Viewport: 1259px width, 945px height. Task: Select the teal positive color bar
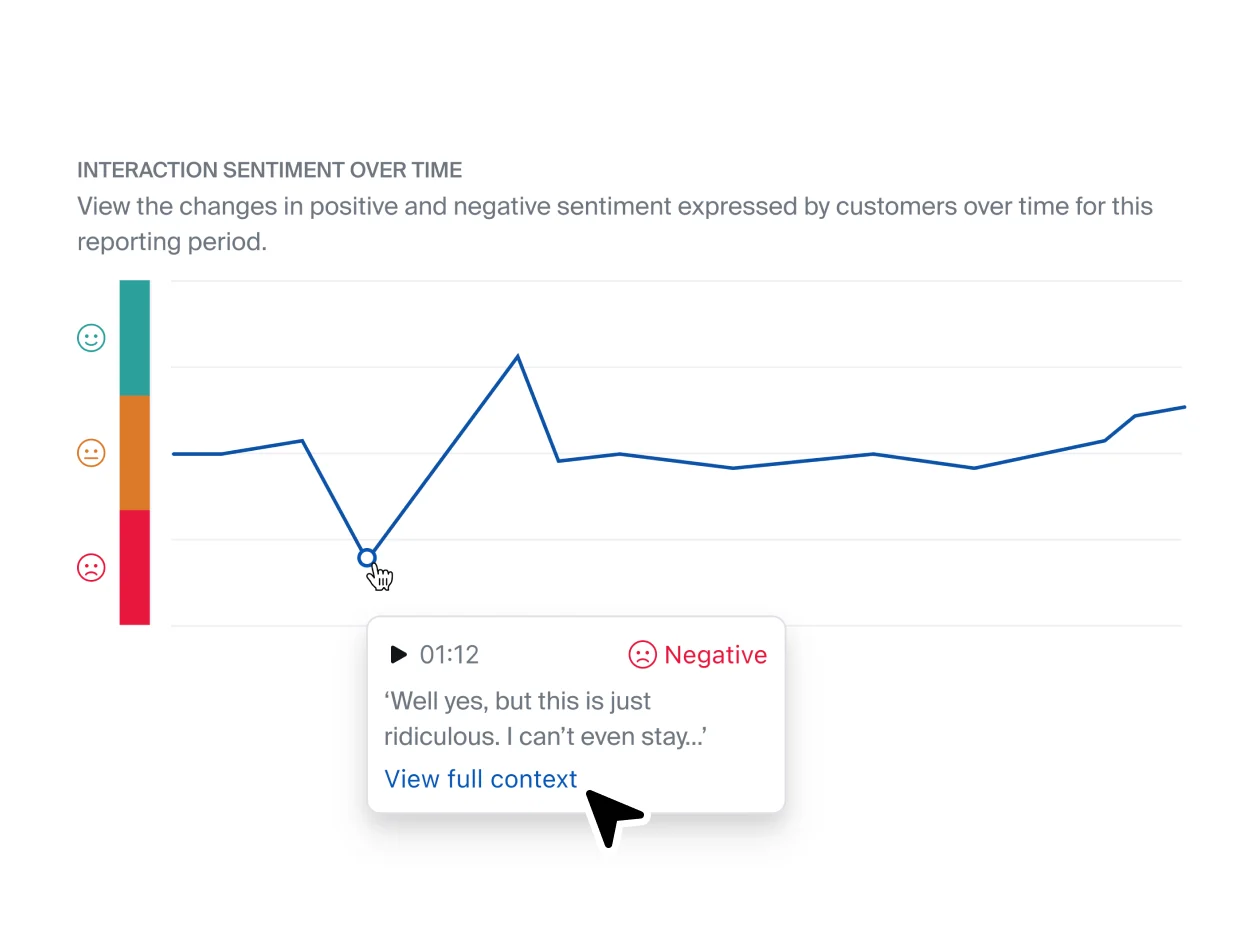135,338
